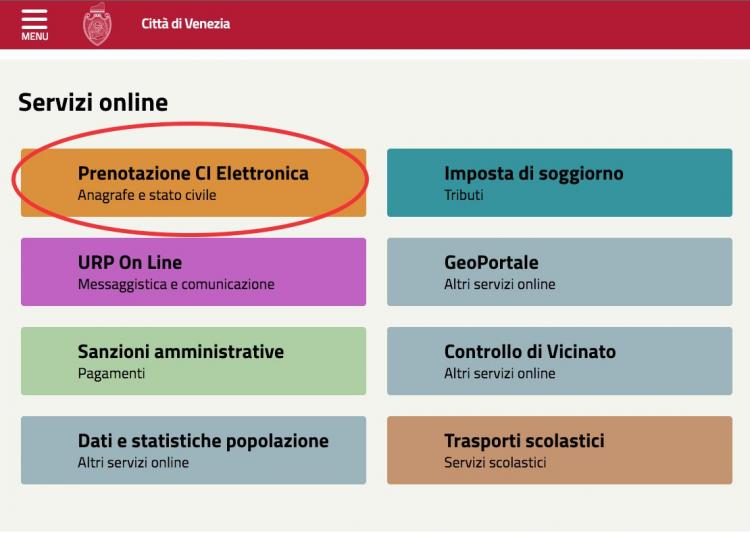Open the Imposta di soggiorno tile
Screen dimensions: 750x533
point(560,183)
